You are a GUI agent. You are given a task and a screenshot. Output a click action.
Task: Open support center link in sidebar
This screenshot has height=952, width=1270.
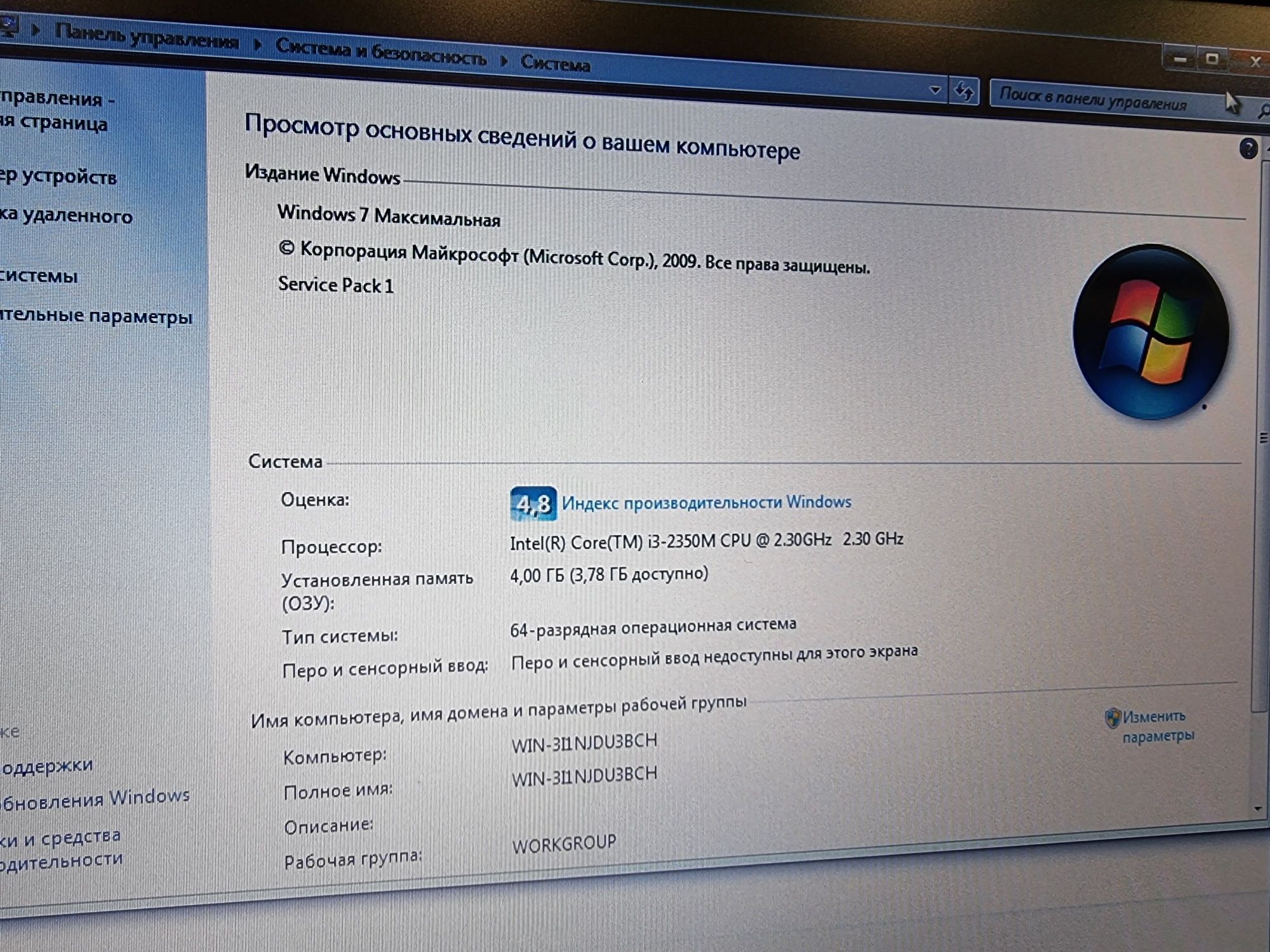click(x=46, y=765)
